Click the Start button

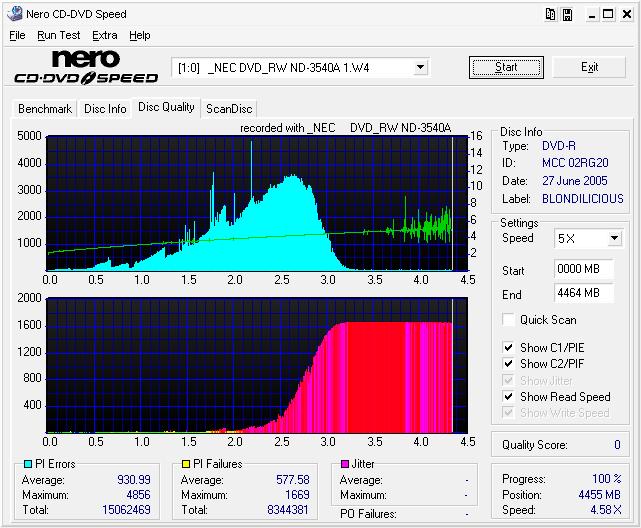tap(506, 67)
